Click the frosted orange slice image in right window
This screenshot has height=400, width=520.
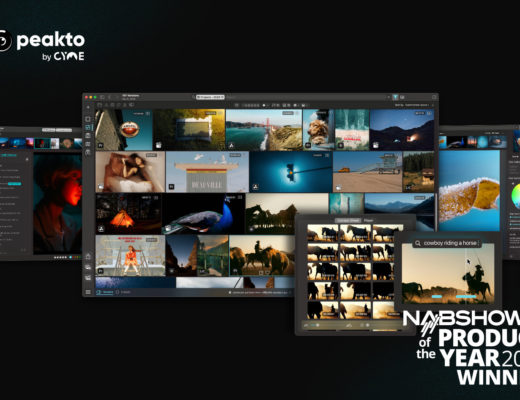coord(469,191)
